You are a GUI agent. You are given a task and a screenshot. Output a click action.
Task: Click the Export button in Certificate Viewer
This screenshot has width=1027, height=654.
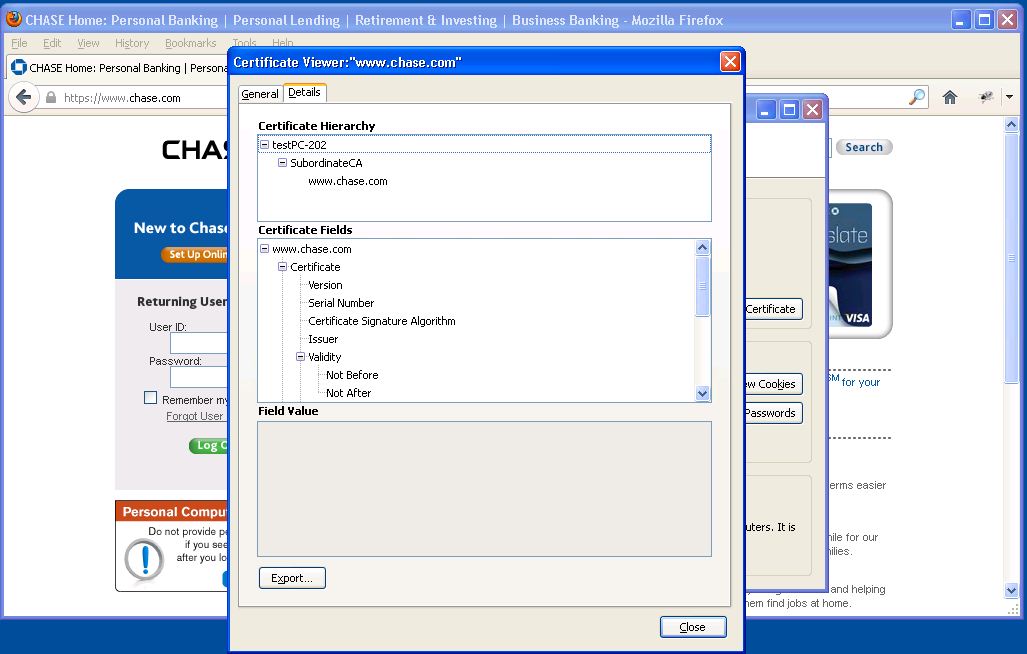(x=292, y=578)
